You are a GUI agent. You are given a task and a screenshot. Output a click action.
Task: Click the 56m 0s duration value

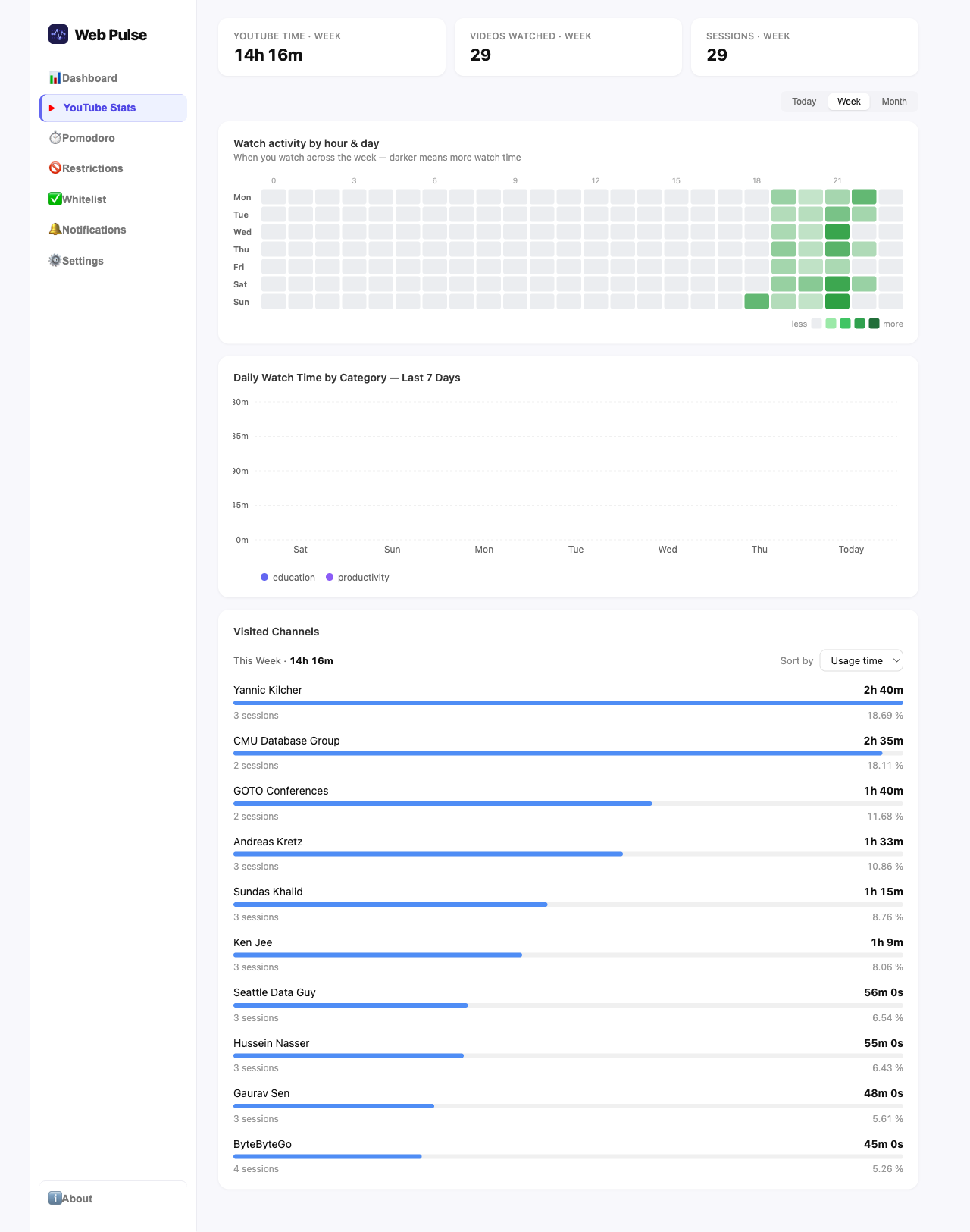[884, 992]
